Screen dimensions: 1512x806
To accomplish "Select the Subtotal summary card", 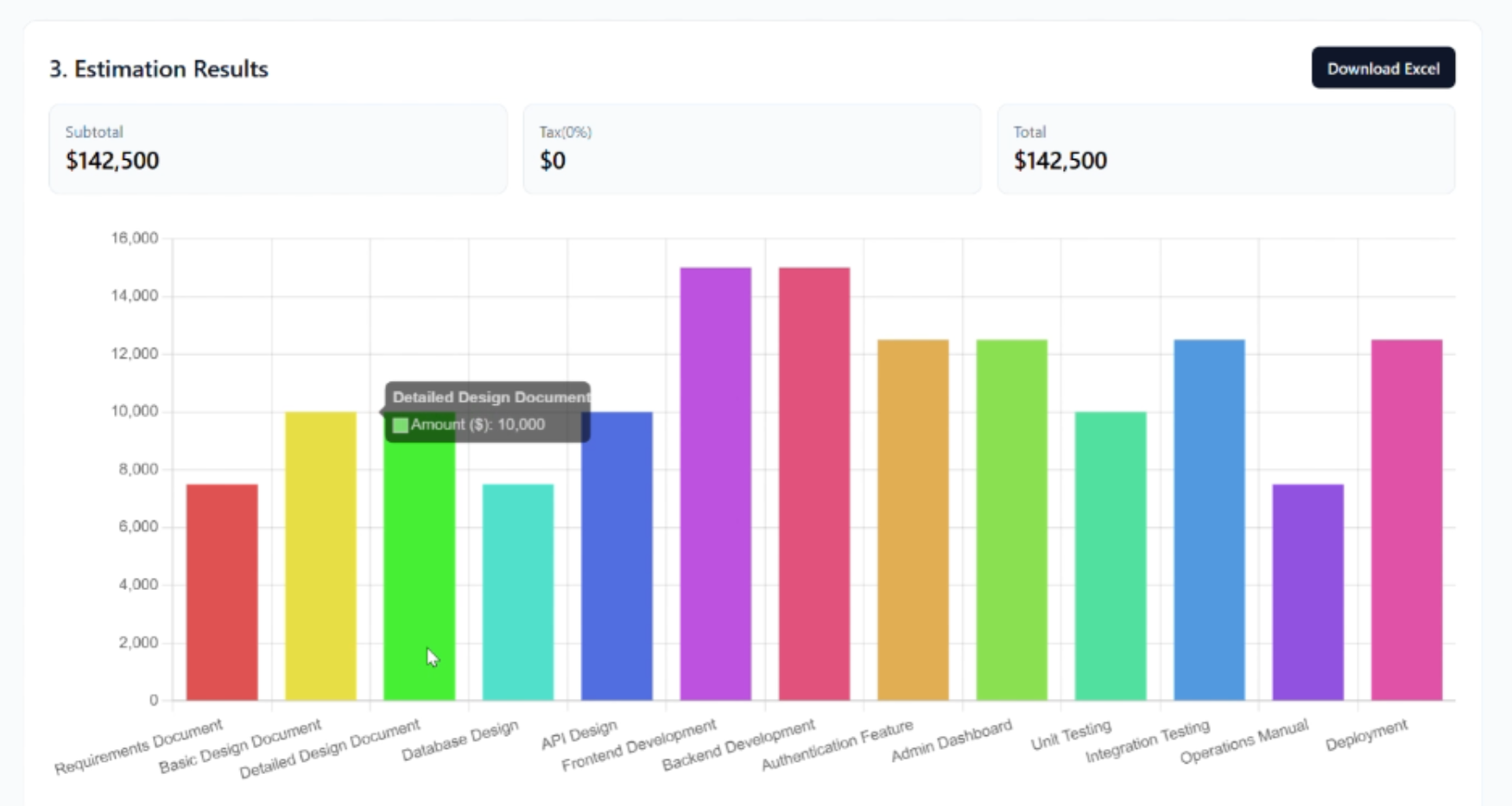I will (x=276, y=149).
